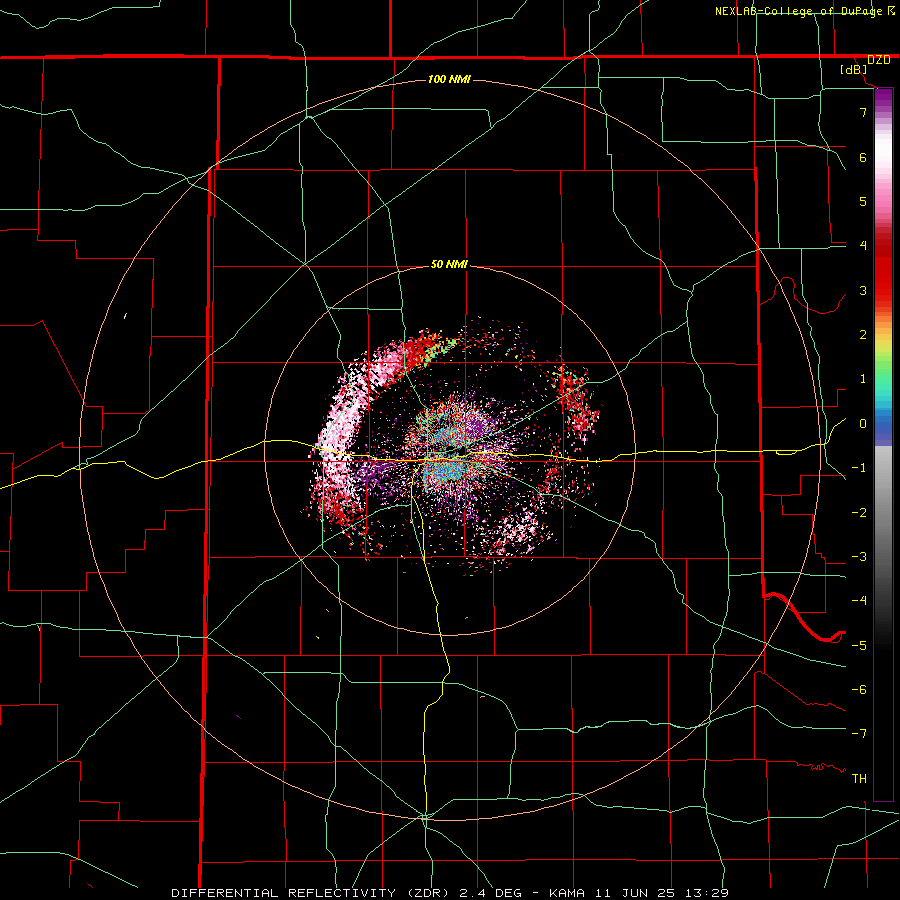Click the 100 NMI range ring label
This screenshot has width=900, height=900.
[x=449, y=79]
